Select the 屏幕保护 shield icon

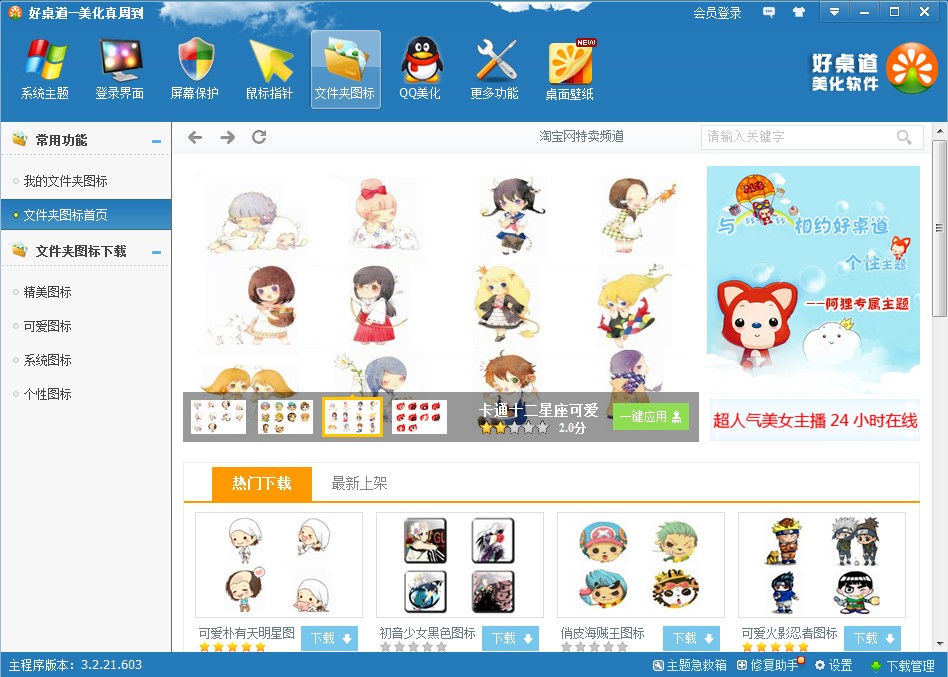point(194,69)
